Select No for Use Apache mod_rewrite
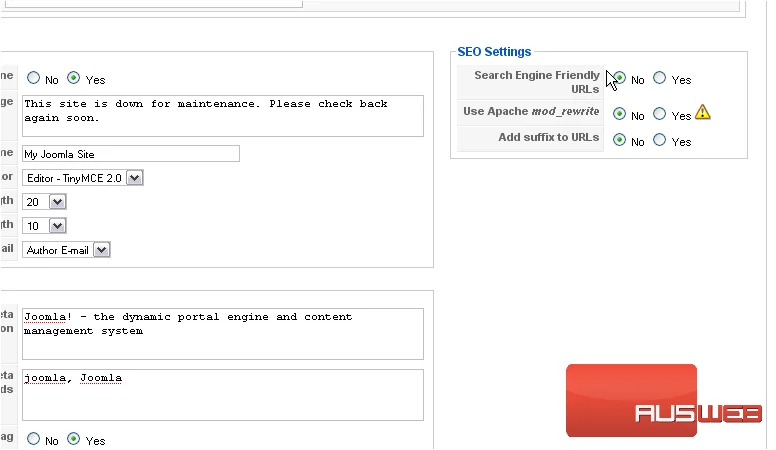The width and height of the screenshot is (776, 450). (x=619, y=114)
